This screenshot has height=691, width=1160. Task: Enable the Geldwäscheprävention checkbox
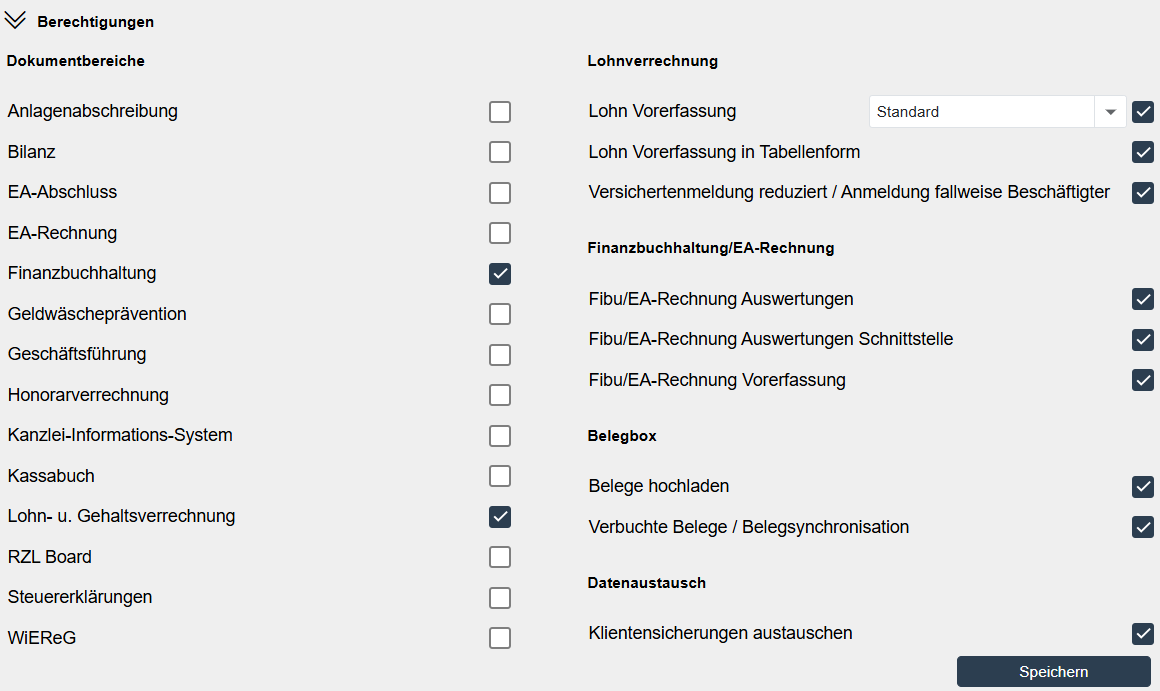500,314
